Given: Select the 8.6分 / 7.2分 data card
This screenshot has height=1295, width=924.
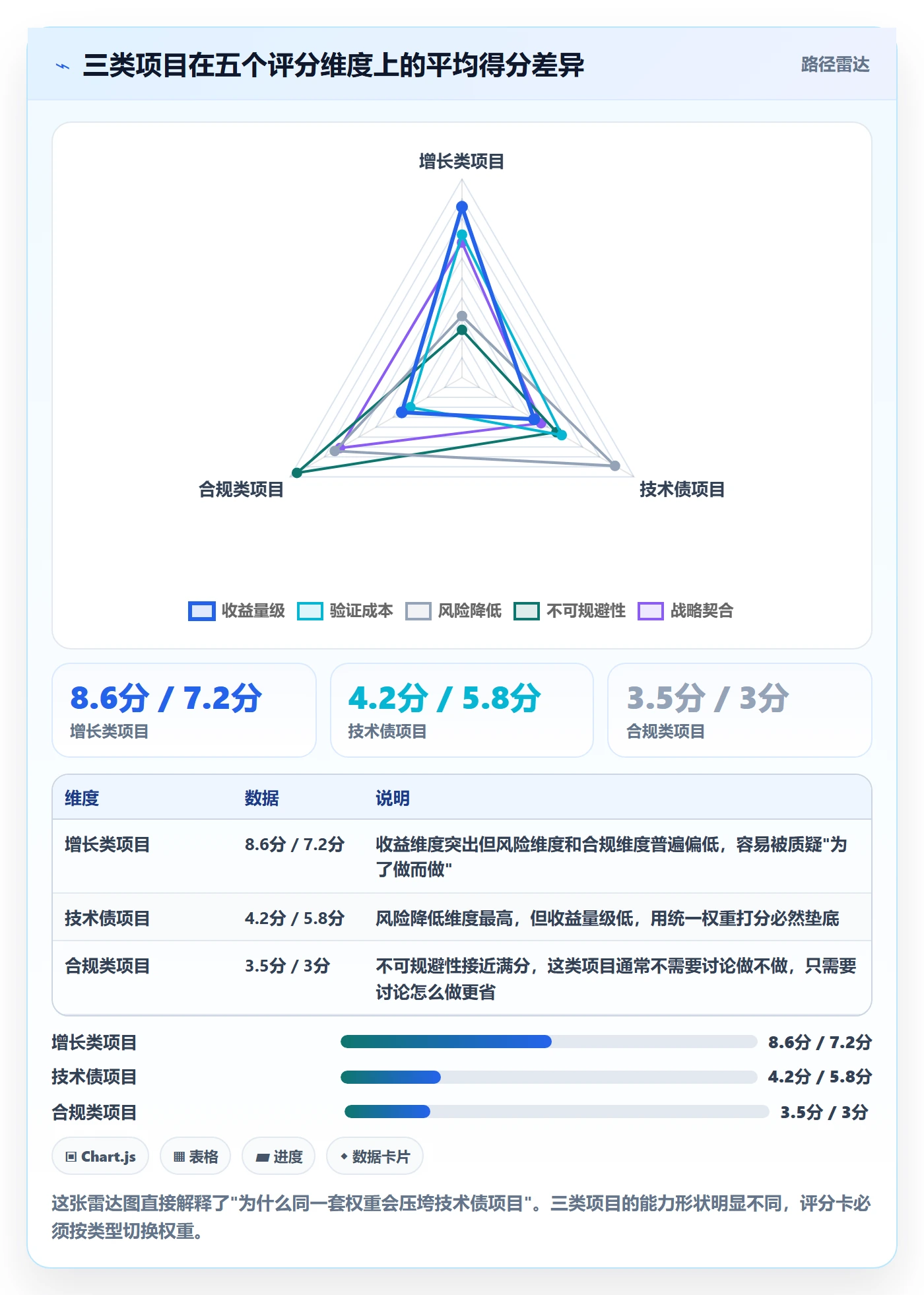Looking at the screenshot, I should click(x=184, y=710).
